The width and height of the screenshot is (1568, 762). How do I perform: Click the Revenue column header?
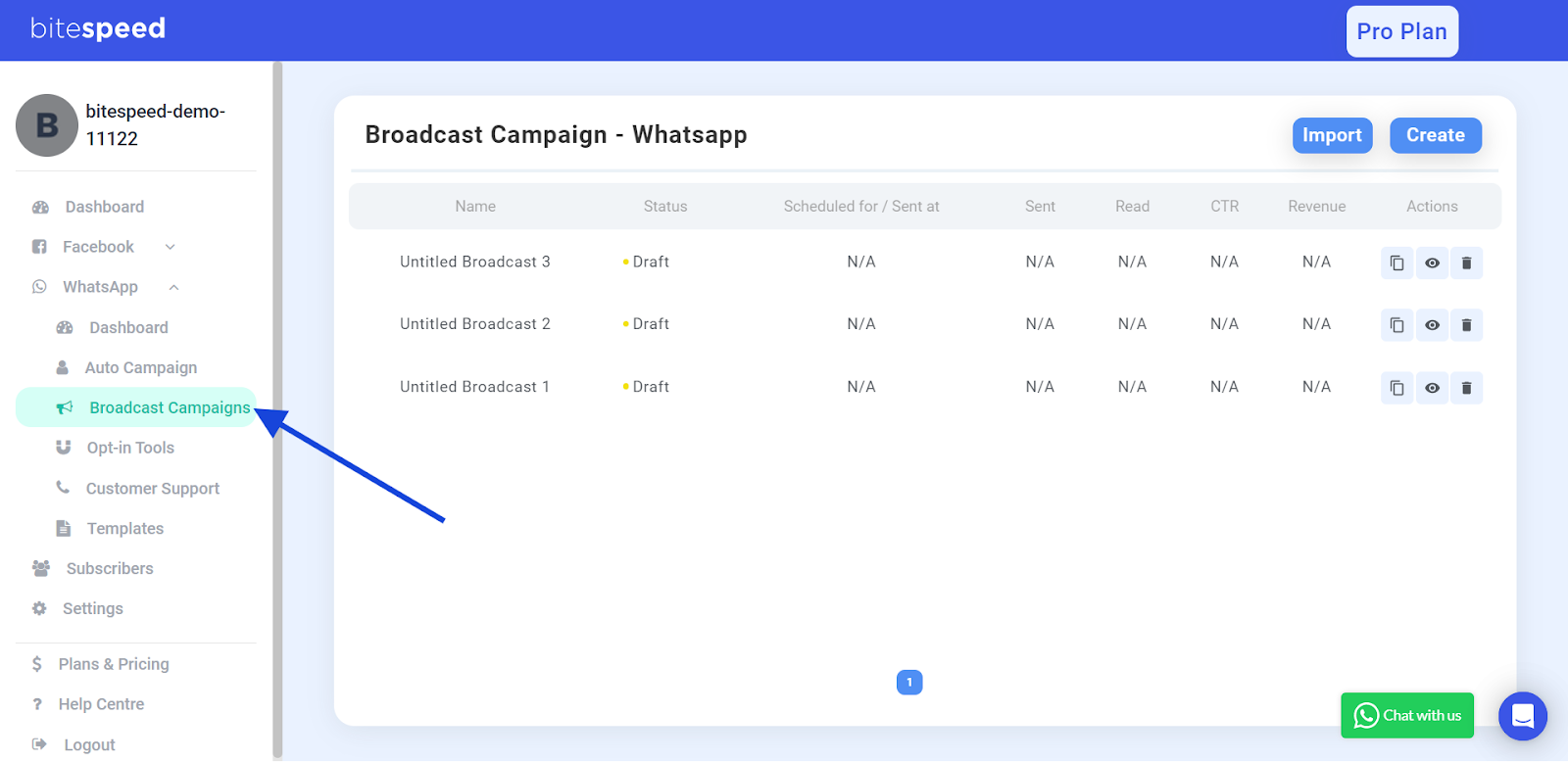[1317, 207]
